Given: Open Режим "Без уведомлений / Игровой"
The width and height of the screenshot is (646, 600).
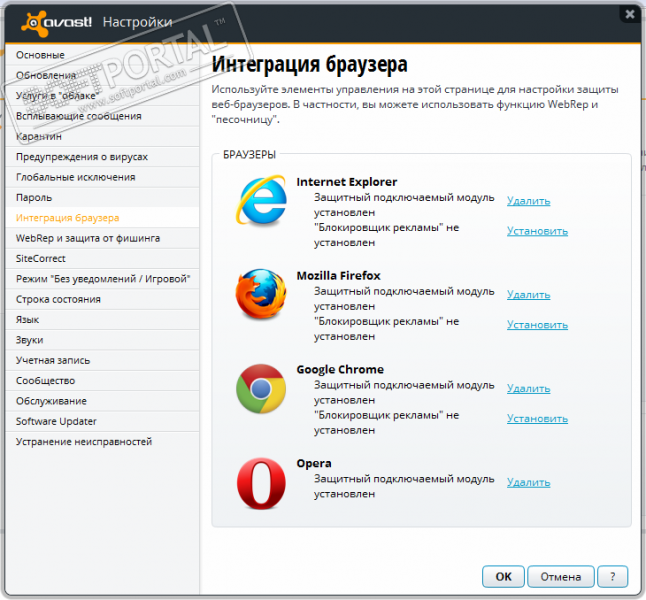Looking at the screenshot, I should (102, 279).
